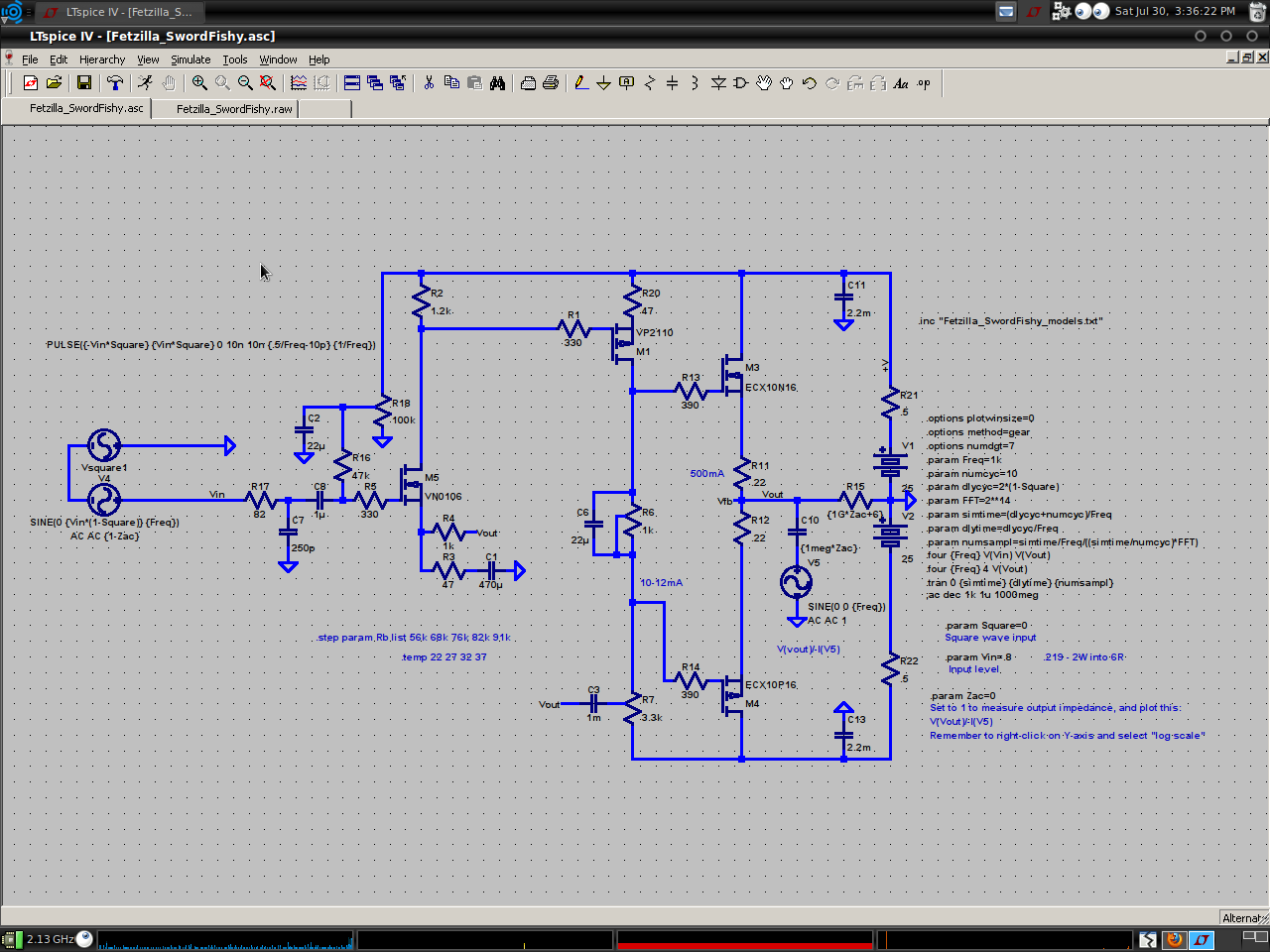Click the Cascade Windows icon

point(375,83)
